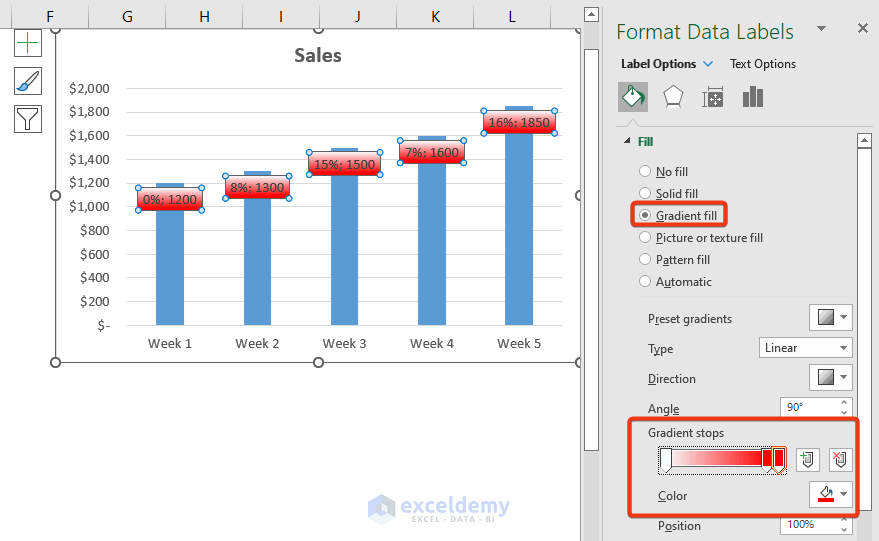Screen dimensions: 879x541
Task: Click the $1,000 axis value
Action: click(x=89, y=206)
